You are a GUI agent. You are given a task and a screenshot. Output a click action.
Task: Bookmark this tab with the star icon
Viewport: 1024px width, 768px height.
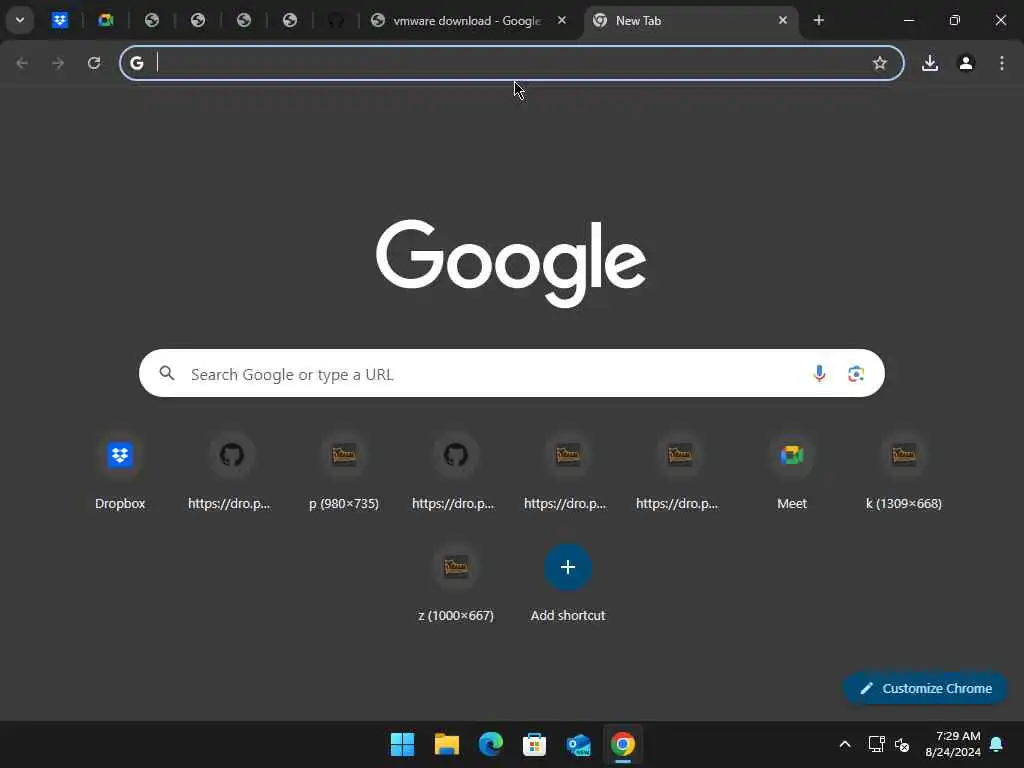880,63
